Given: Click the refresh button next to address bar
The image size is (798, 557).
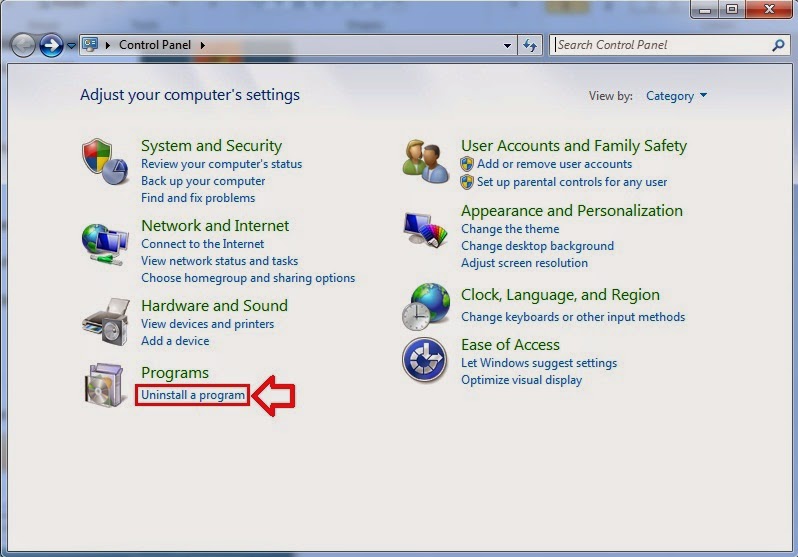Looking at the screenshot, I should 530,45.
